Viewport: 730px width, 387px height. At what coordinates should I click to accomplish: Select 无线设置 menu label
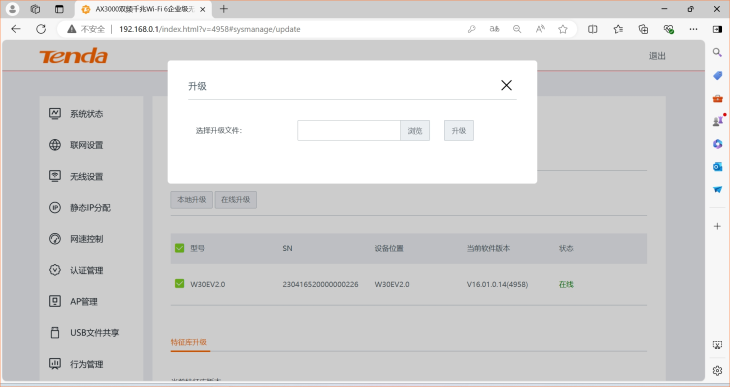pyautogui.click(x=87, y=177)
